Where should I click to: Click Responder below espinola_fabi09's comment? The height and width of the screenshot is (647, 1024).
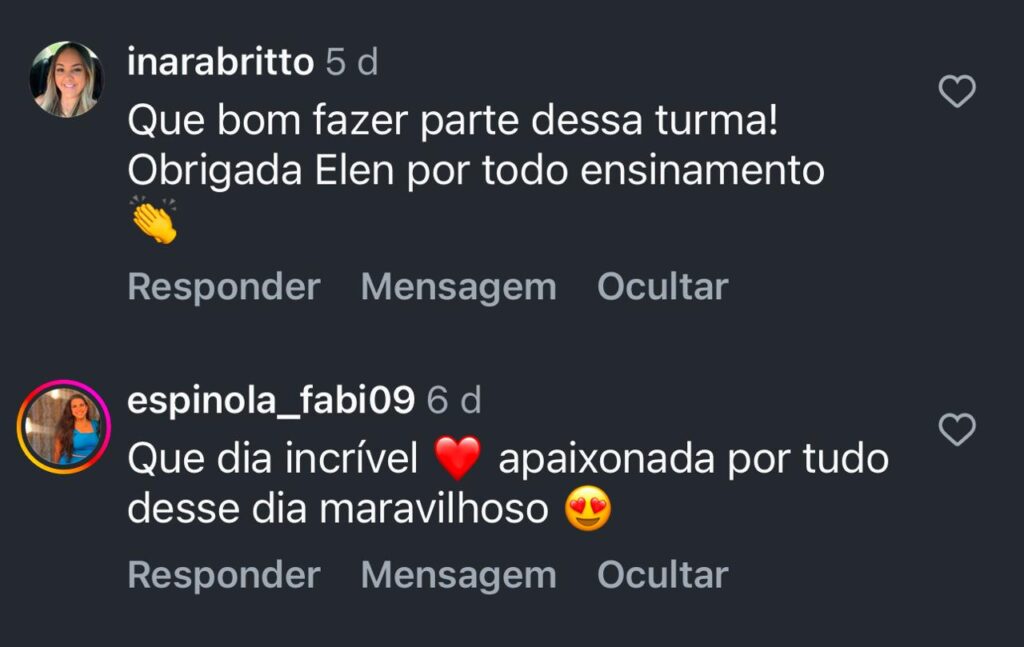pos(224,575)
